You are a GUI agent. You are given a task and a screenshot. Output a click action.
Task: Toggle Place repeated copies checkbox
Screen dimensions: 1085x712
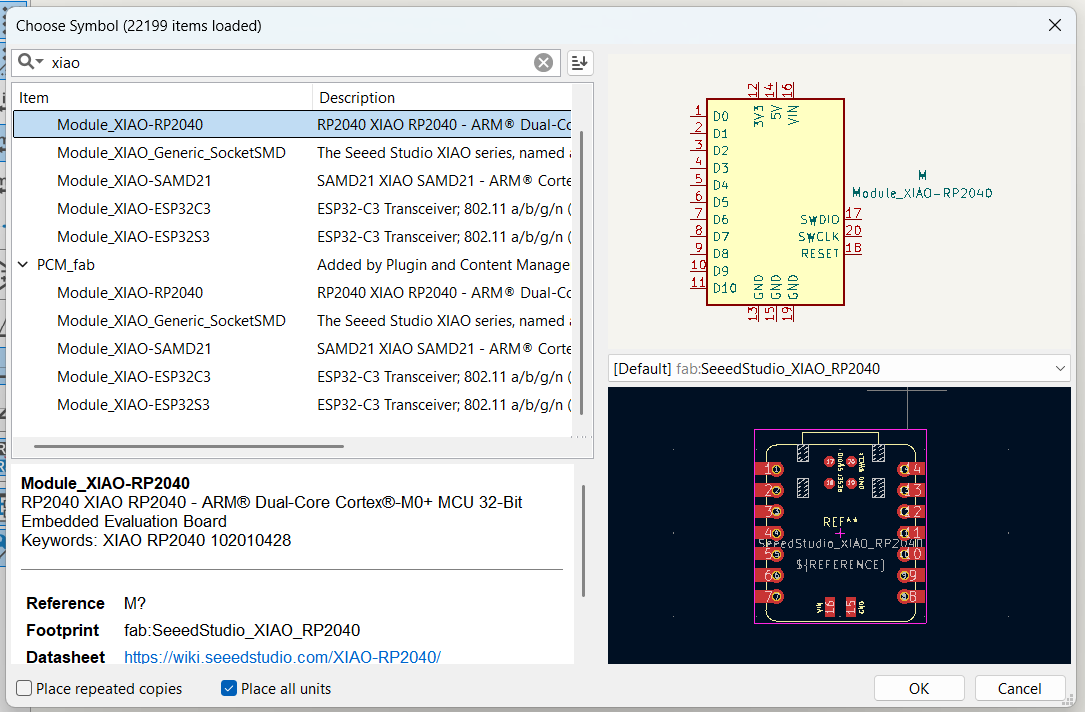(24, 688)
